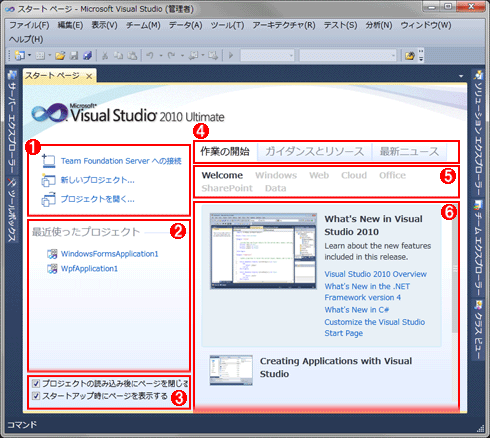Open the クラス ビュー side panel
Screen dimensions: 490x438
[x=478, y=330]
